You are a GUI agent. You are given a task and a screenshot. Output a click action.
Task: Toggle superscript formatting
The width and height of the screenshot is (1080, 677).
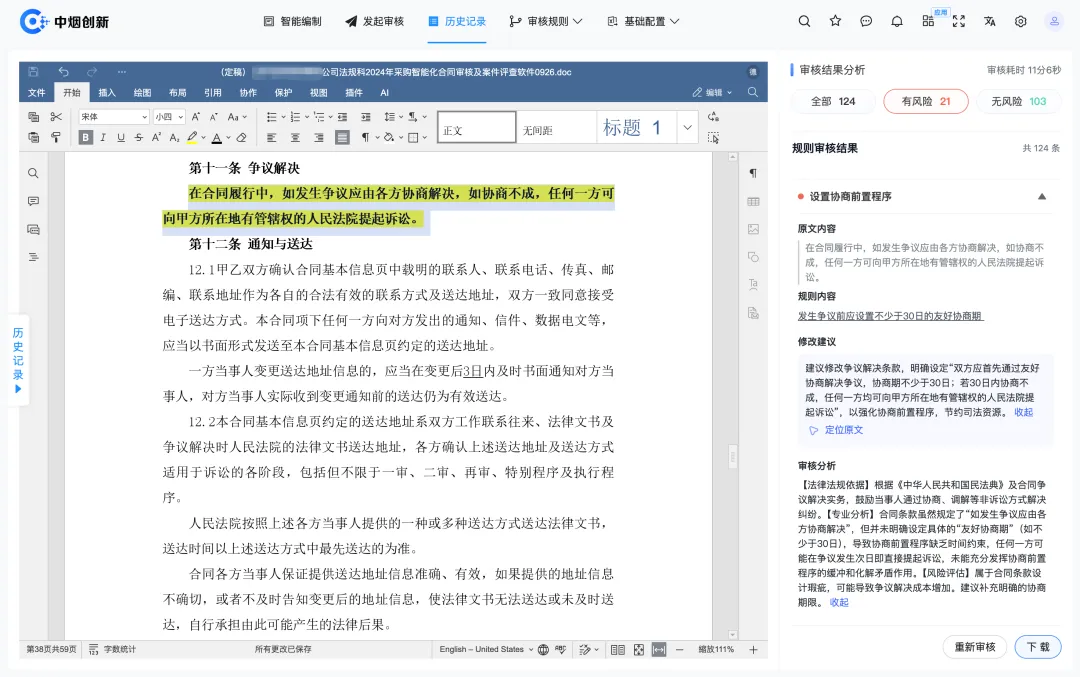pos(156,138)
